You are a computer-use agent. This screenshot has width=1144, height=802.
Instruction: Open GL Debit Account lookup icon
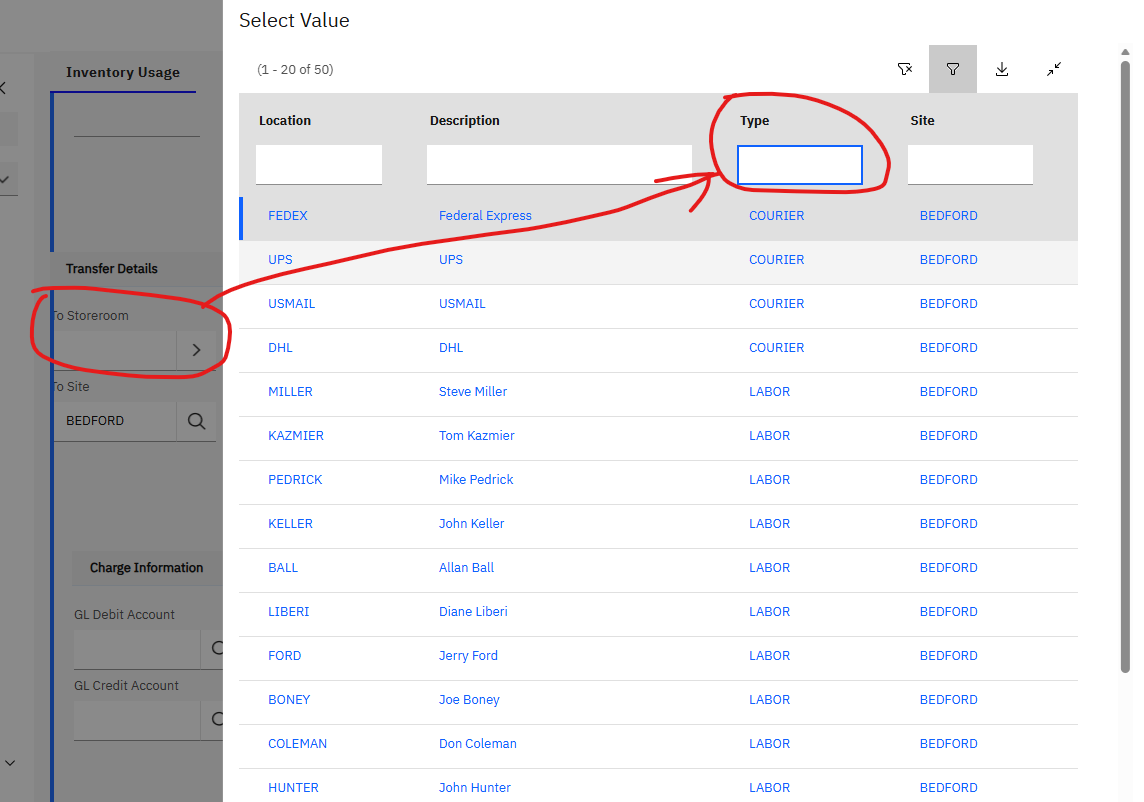(213, 649)
